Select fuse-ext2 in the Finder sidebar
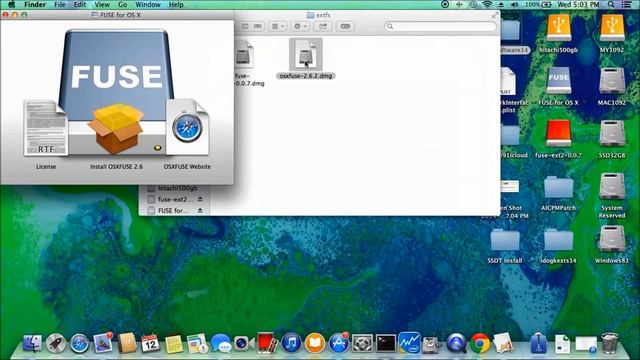The width and height of the screenshot is (640, 360). point(173,199)
